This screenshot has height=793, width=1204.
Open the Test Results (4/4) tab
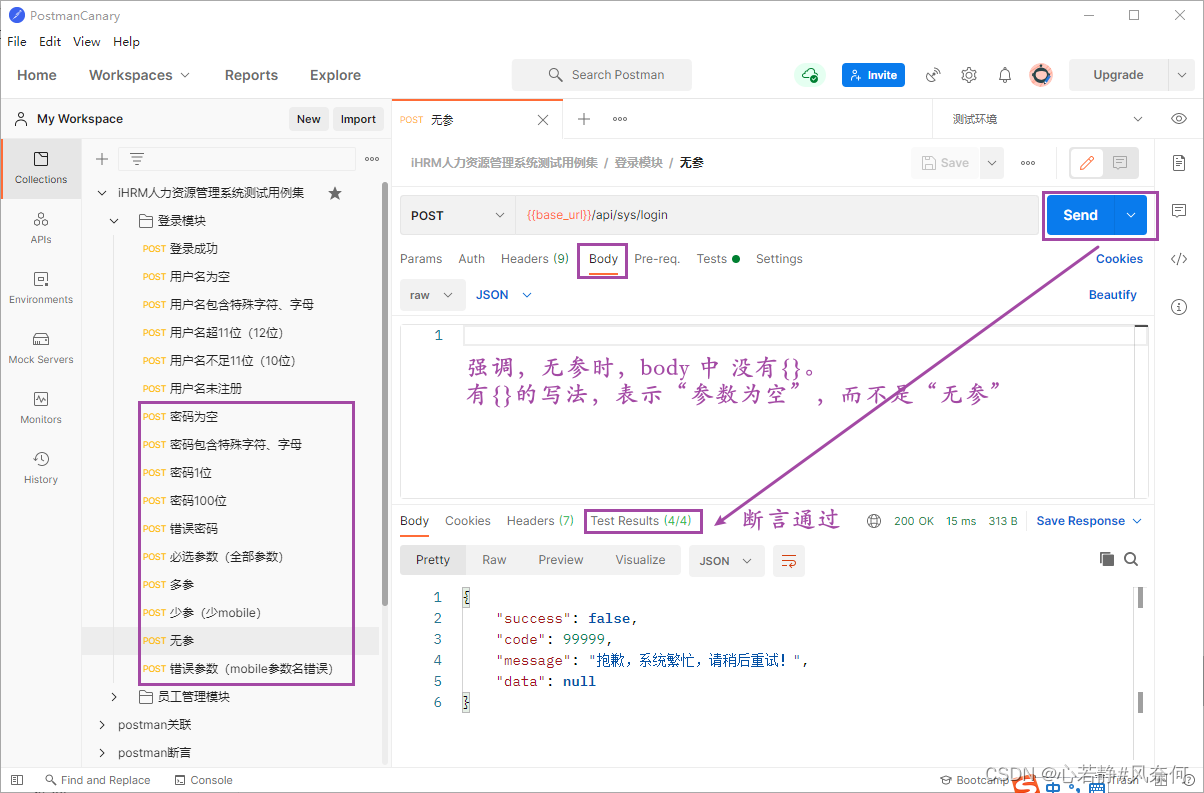click(641, 521)
